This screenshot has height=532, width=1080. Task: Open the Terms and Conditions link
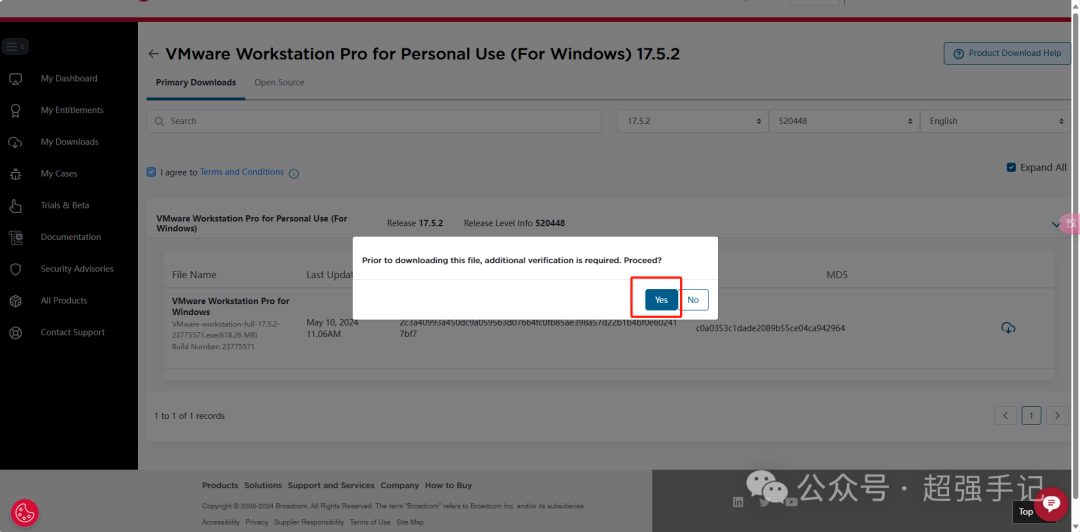pyautogui.click(x=242, y=172)
